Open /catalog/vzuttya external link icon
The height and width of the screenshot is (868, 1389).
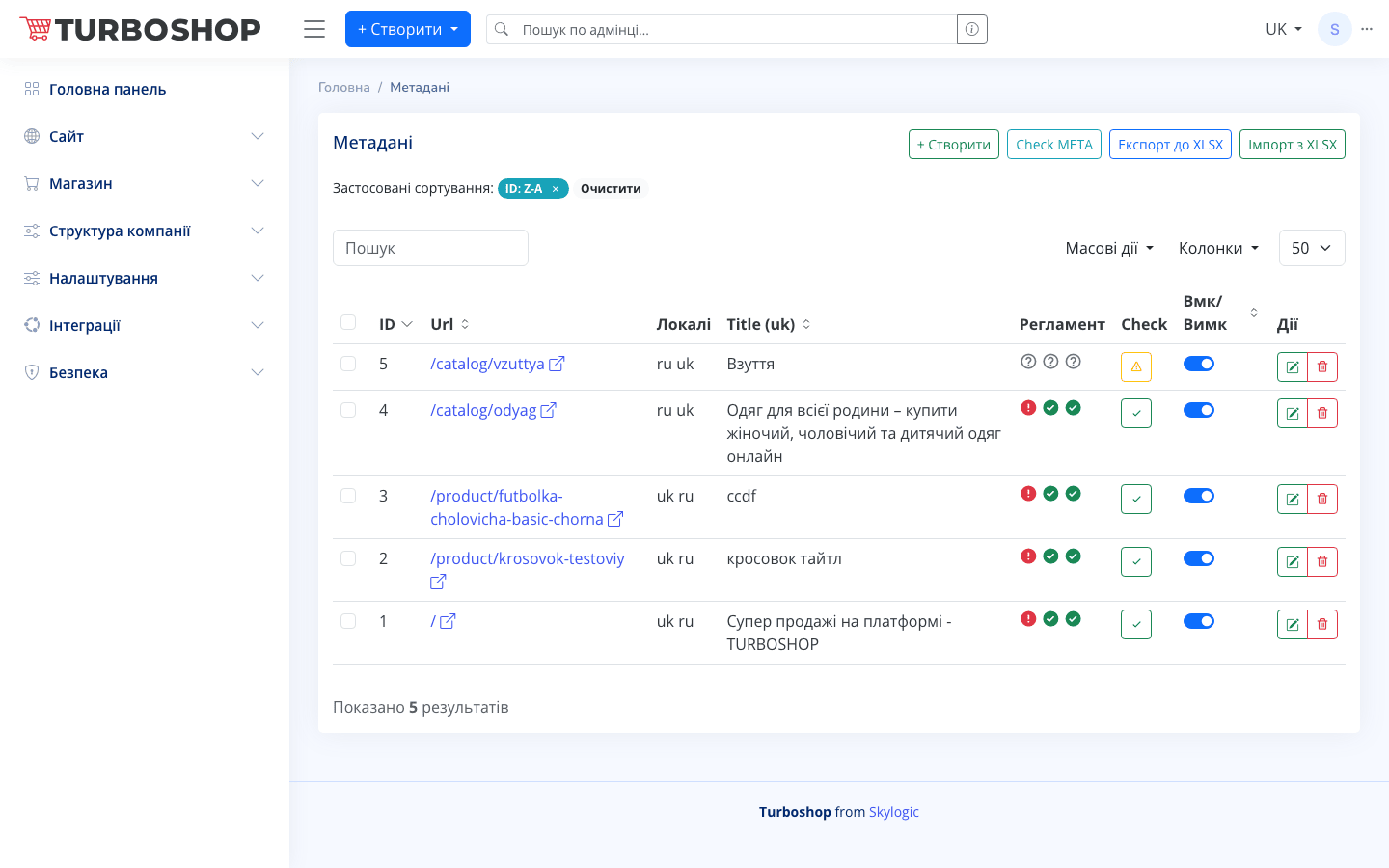[557, 364]
